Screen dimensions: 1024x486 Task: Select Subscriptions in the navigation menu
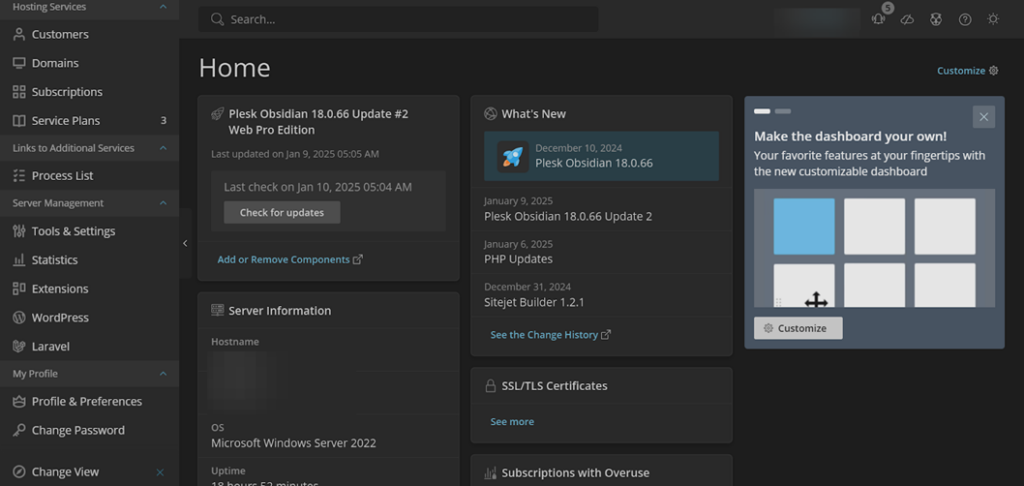coord(67,92)
